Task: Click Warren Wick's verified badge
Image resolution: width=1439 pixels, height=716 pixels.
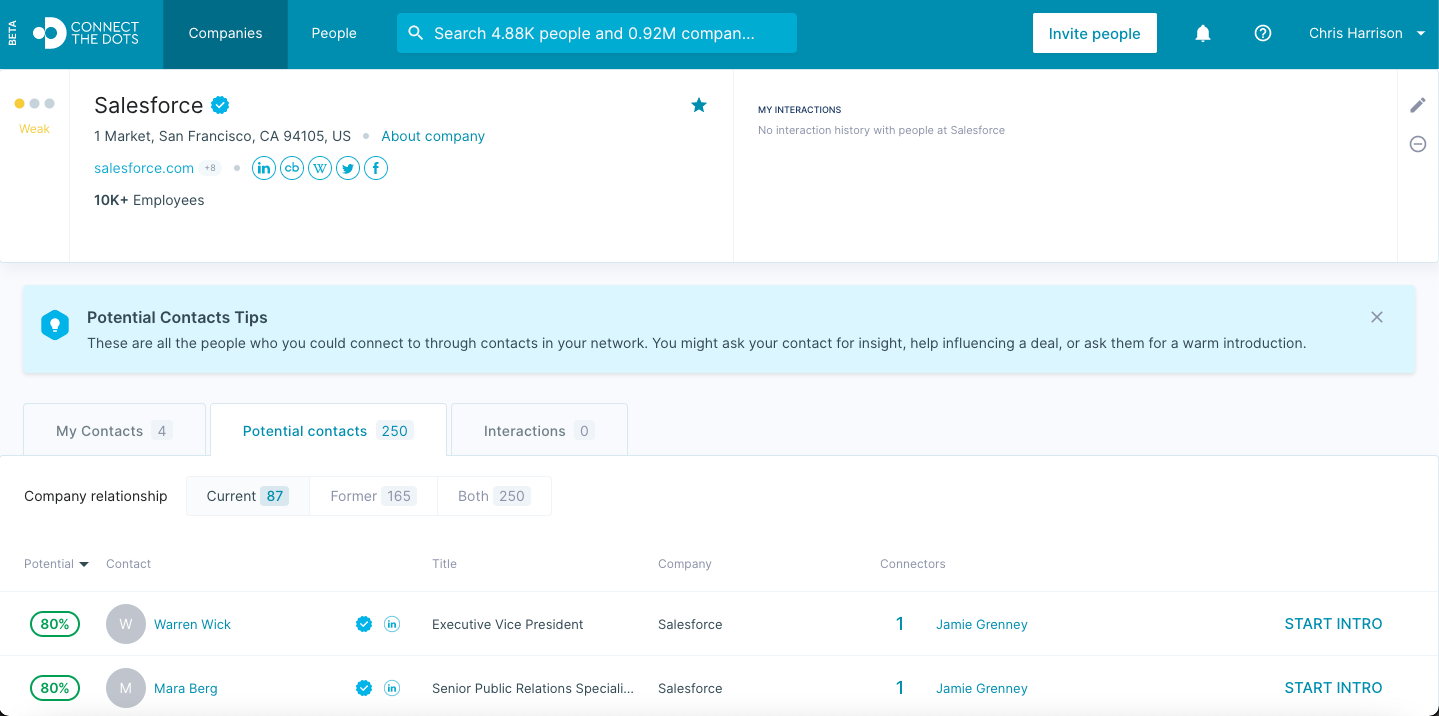Action: coord(364,624)
